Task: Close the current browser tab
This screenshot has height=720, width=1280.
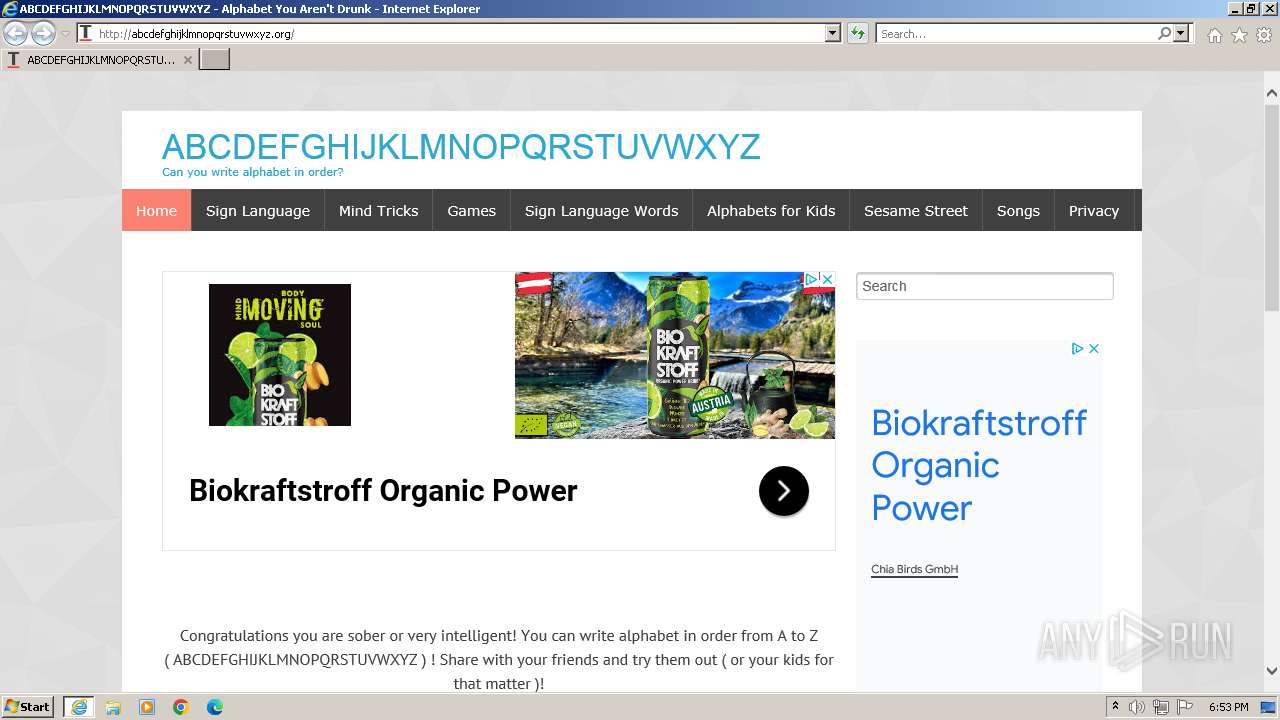Action: [x=188, y=59]
